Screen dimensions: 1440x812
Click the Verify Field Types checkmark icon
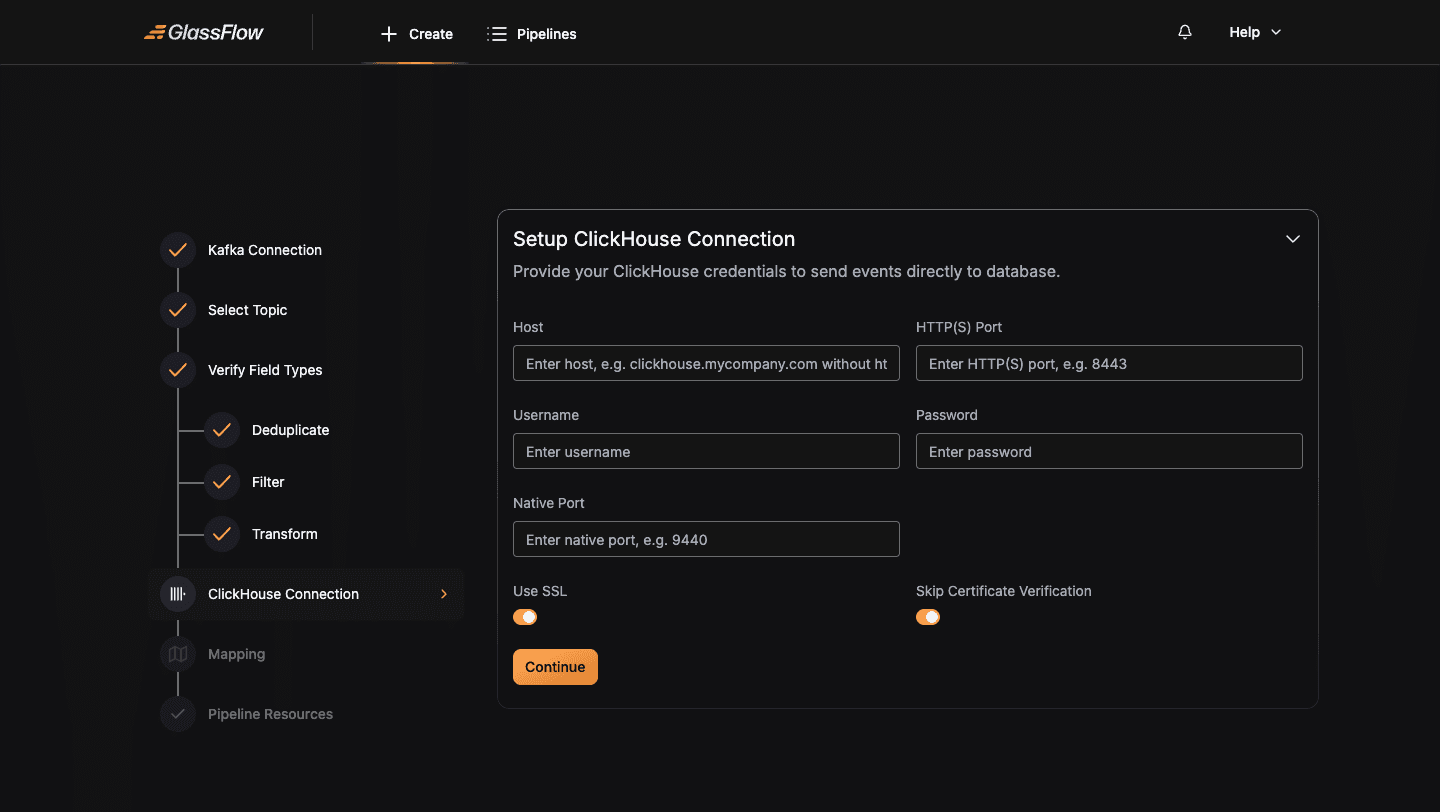pos(178,370)
